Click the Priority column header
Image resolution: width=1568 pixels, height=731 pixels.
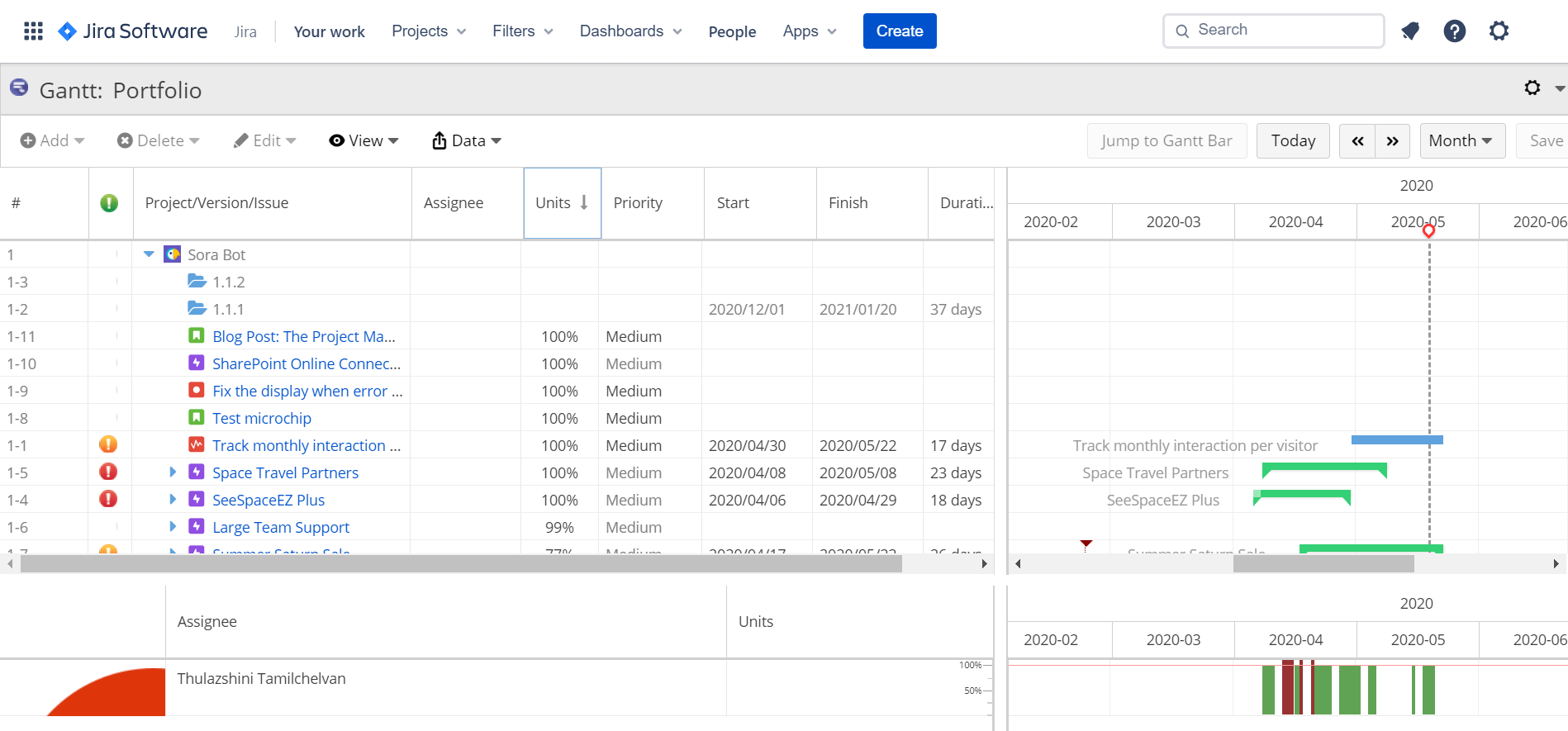point(653,203)
